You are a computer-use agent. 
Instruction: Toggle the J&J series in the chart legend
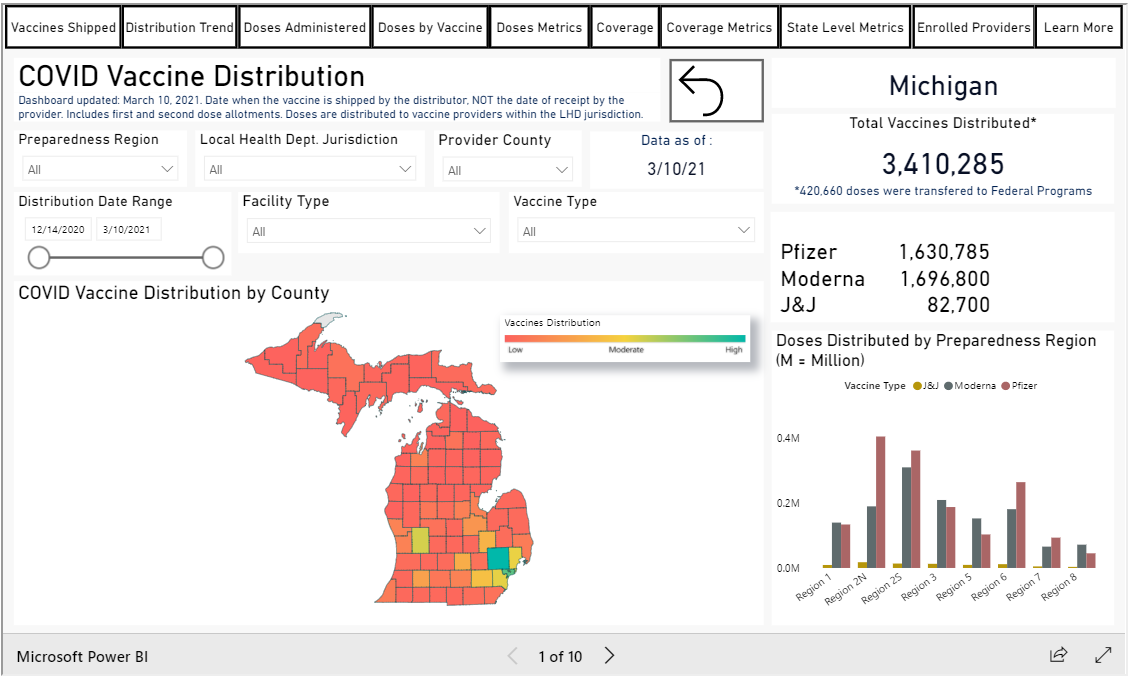pos(925,385)
